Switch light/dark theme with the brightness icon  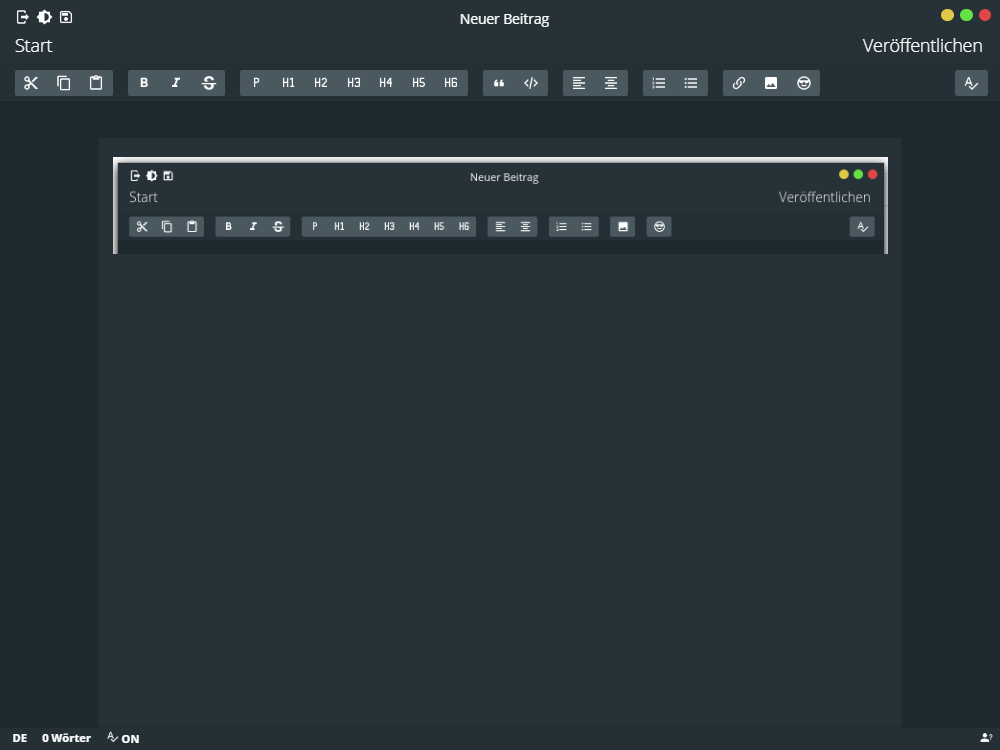coord(44,17)
